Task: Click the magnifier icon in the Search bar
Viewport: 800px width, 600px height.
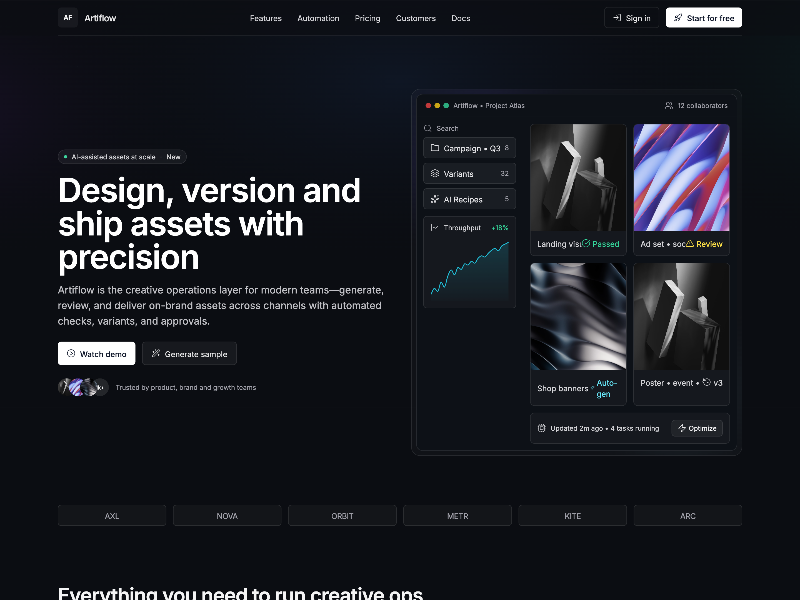Action: click(428, 128)
